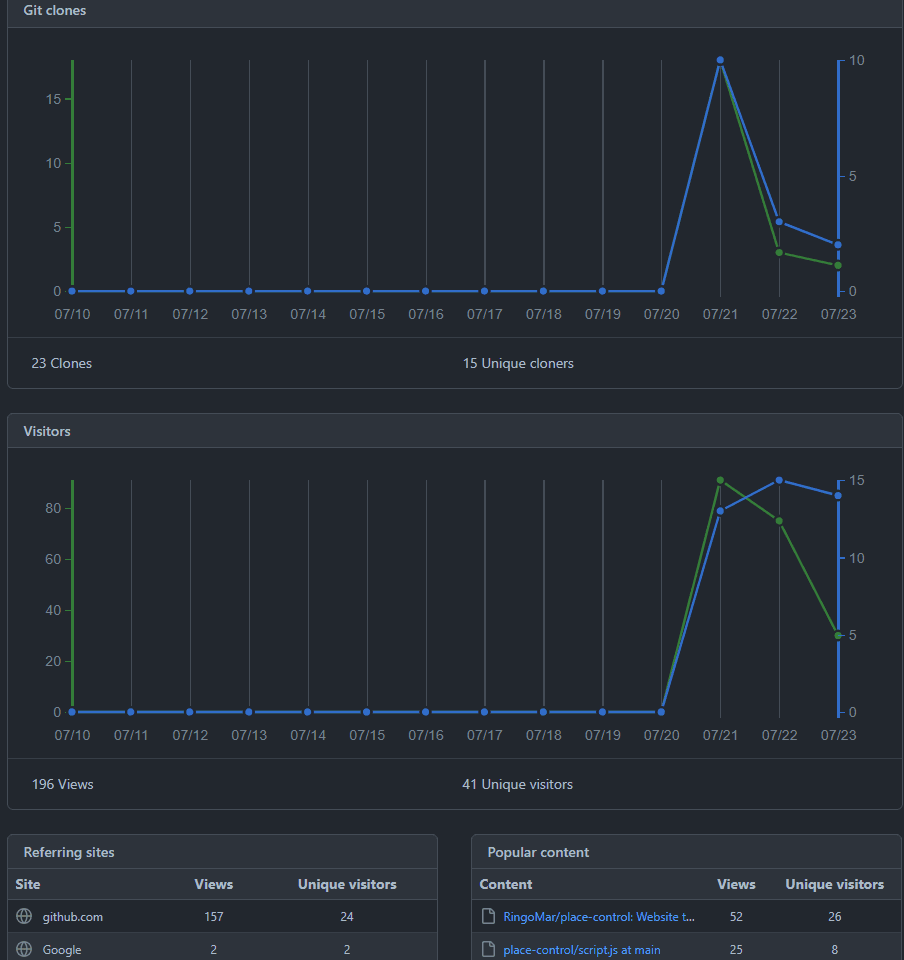Image resolution: width=904 pixels, height=960 pixels.
Task: Click Git clones peak data point on 07/21
Action: (x=720, y=61)
